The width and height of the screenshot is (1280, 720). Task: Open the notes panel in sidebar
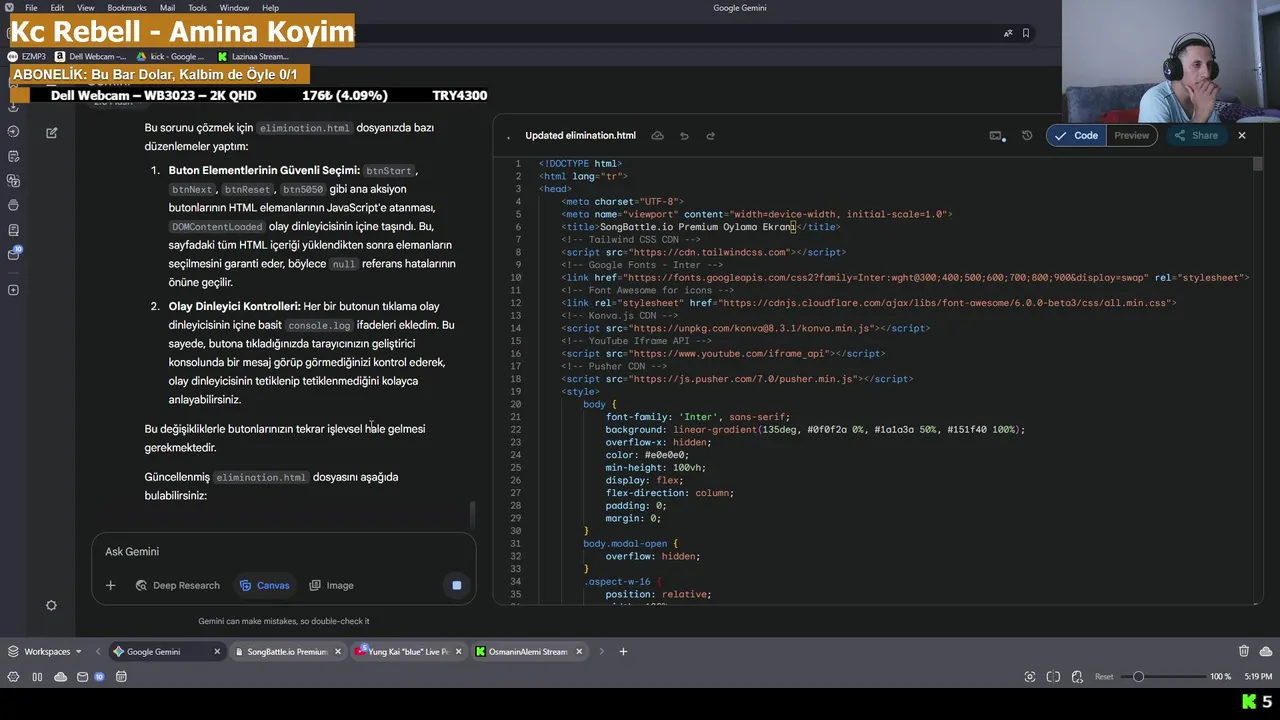tap(13, 156)
